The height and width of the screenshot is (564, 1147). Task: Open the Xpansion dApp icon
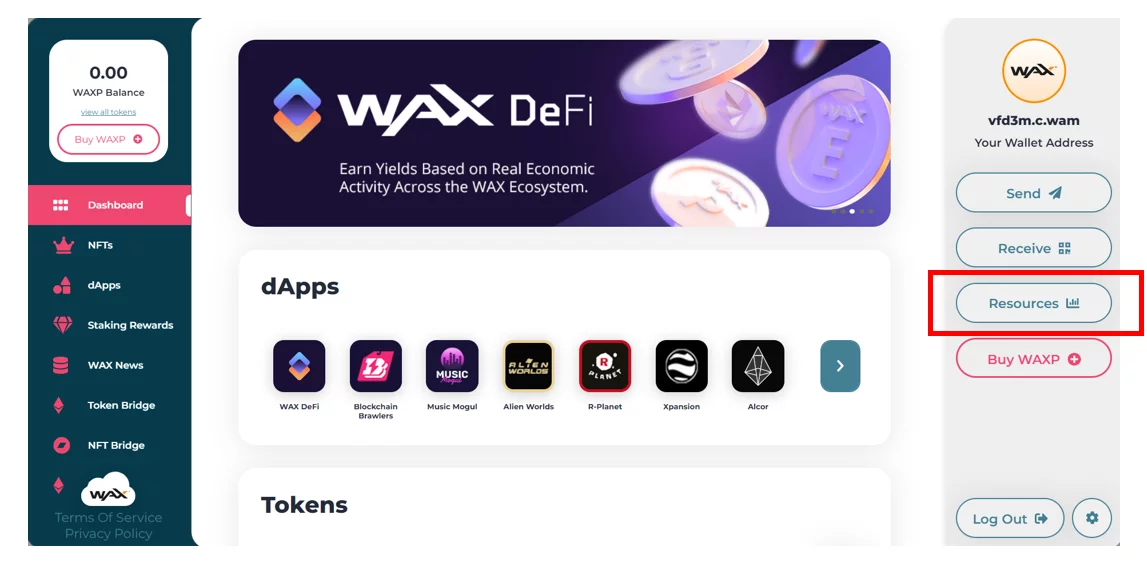(682, 366)
